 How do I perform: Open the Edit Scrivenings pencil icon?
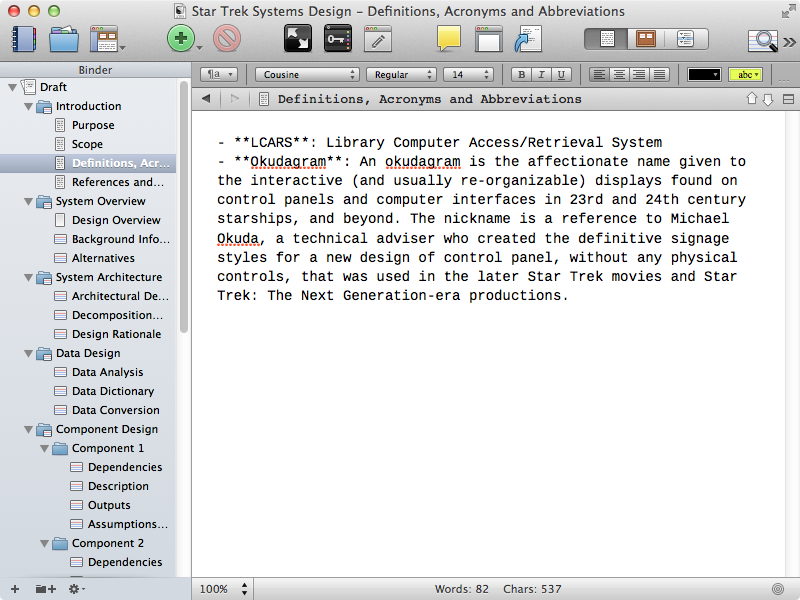click(378, 39)
